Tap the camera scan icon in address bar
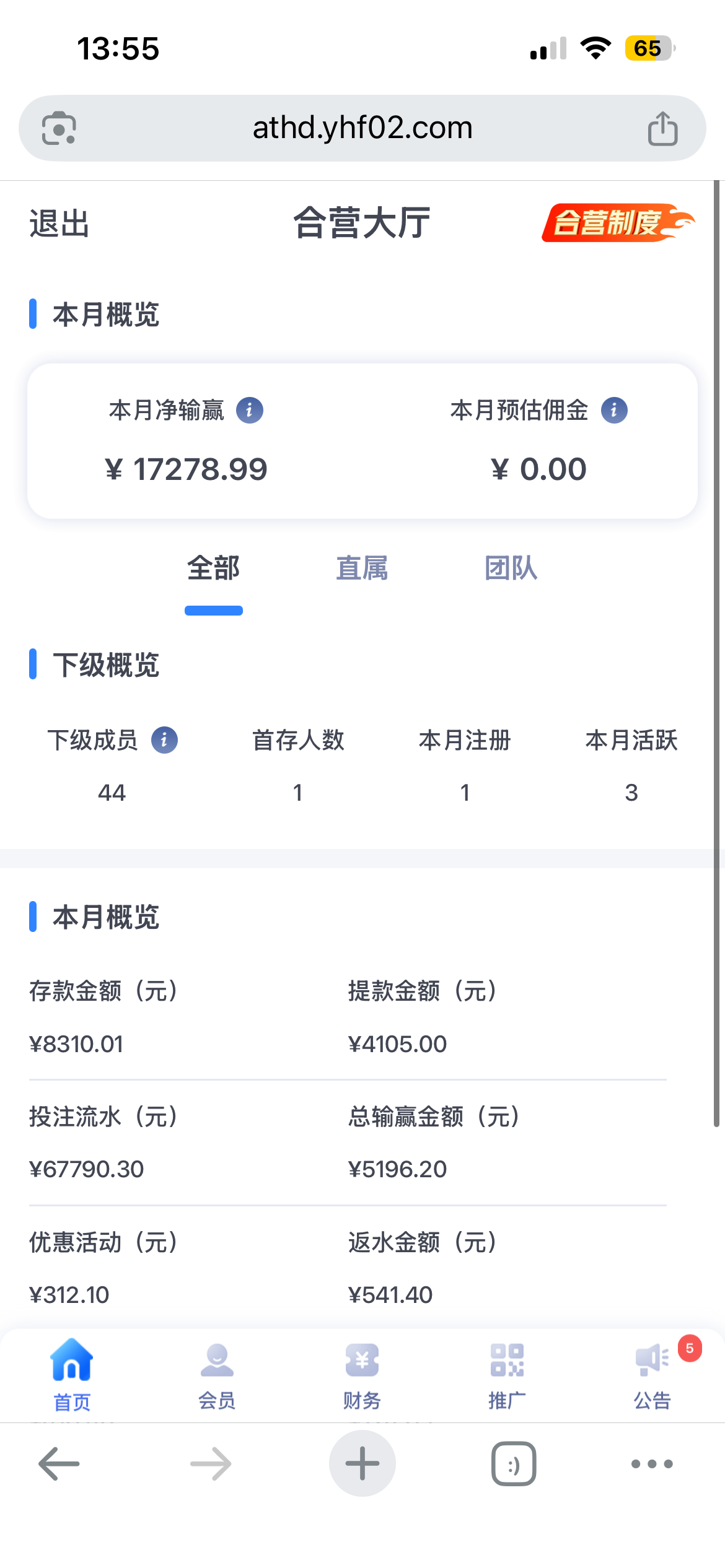 pos(59,129)
